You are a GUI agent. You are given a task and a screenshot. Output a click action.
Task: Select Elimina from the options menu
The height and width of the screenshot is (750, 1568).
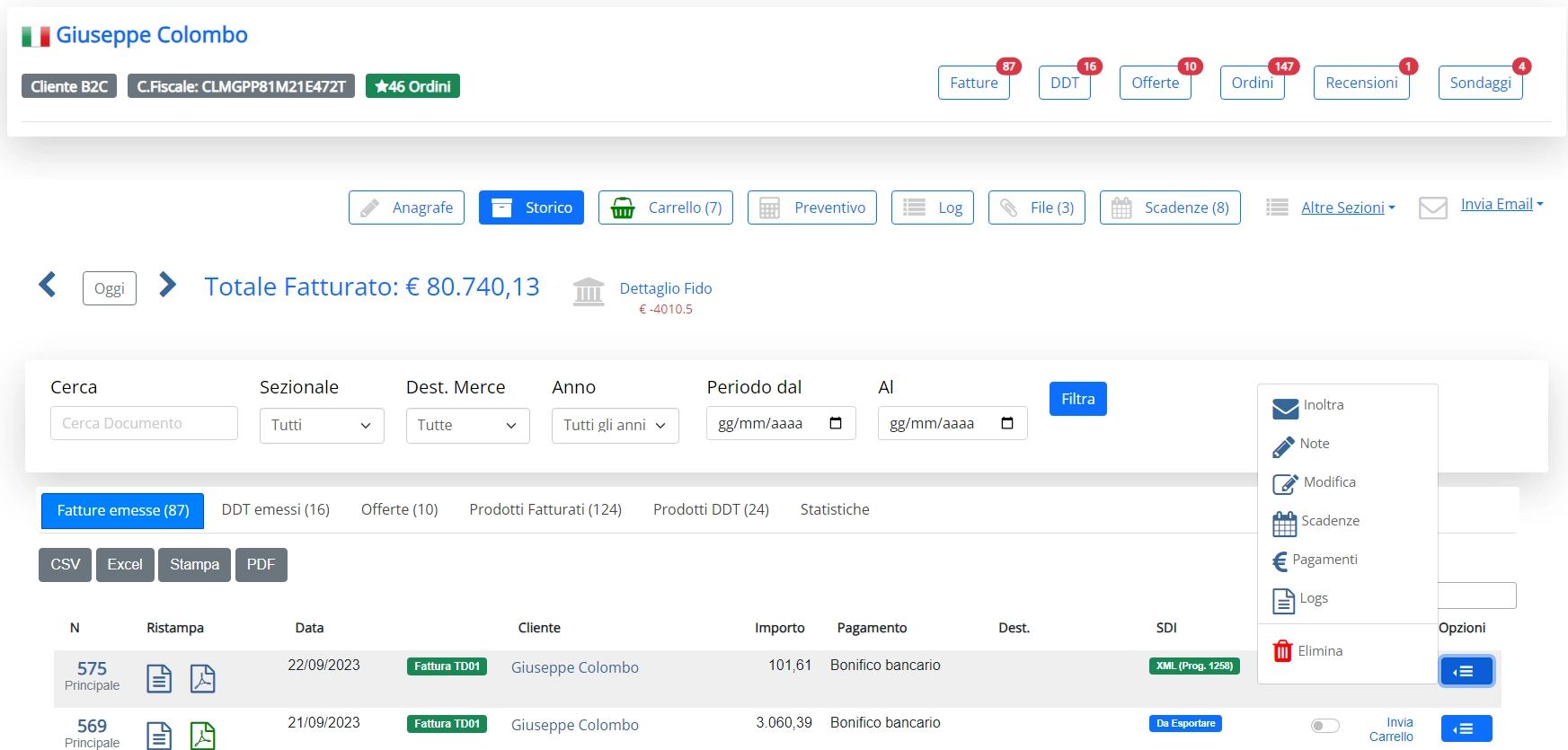click(x=1319, y=651)
